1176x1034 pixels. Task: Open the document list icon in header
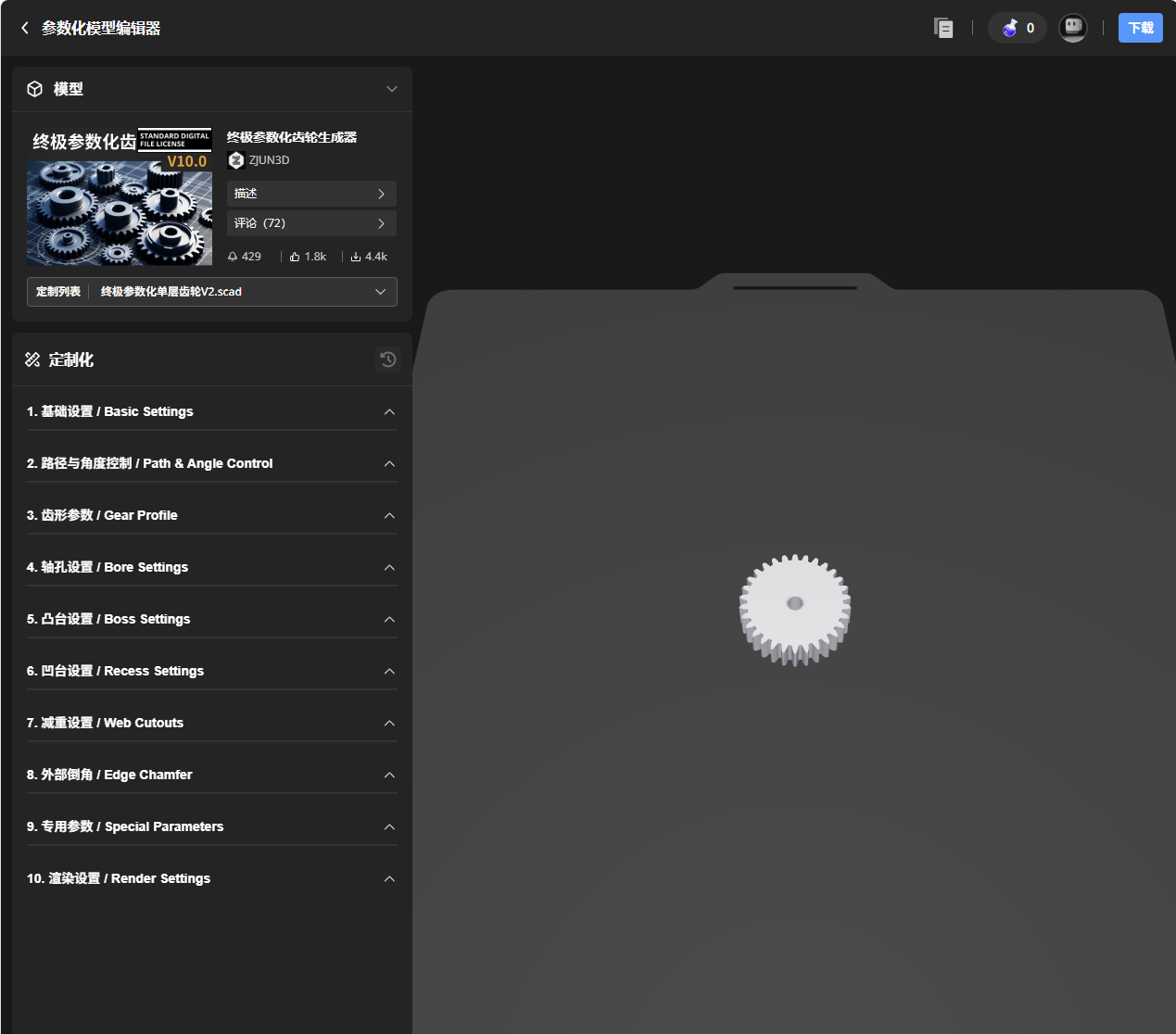tap(943, 28)
